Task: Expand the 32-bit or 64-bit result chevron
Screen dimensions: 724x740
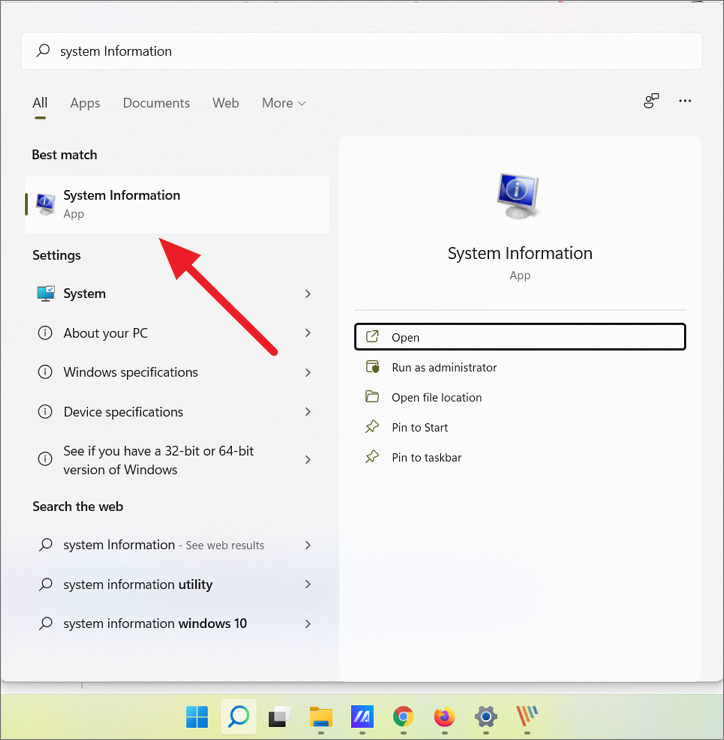Action: (x=308, y=459)
